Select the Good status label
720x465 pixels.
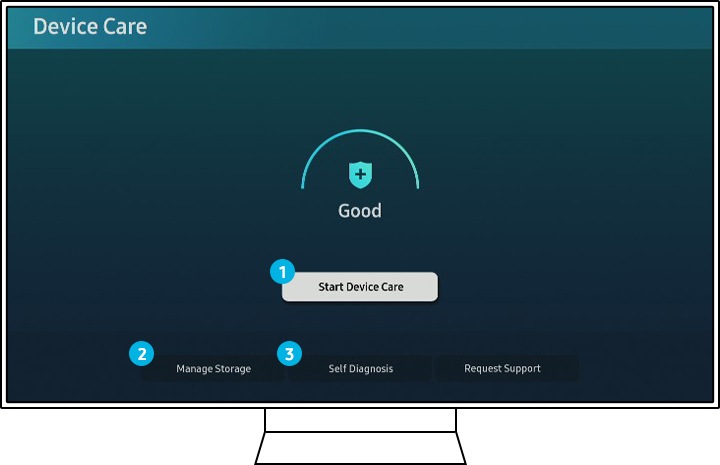[x=360, y=211]
